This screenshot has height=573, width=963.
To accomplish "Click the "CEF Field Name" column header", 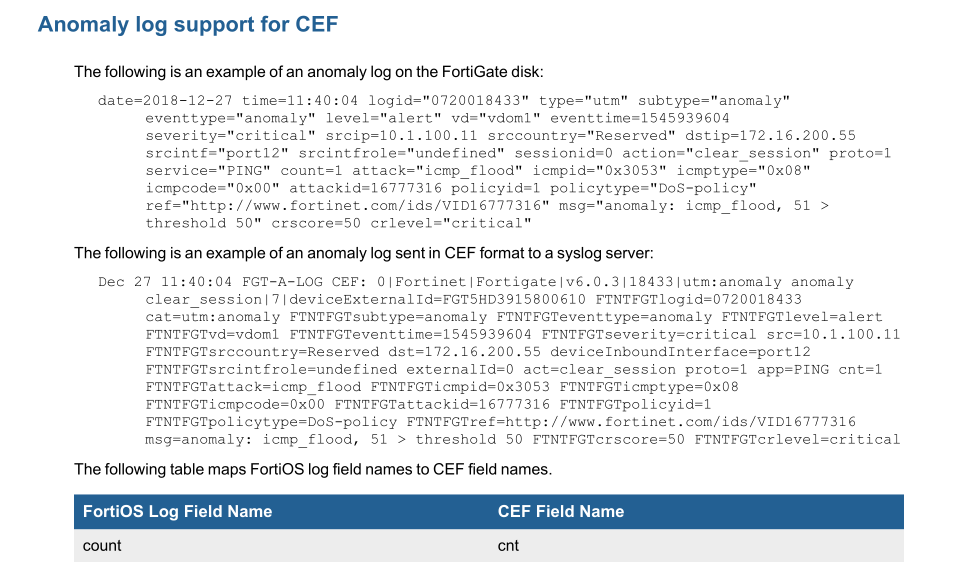I will click(x=560, y=511).
